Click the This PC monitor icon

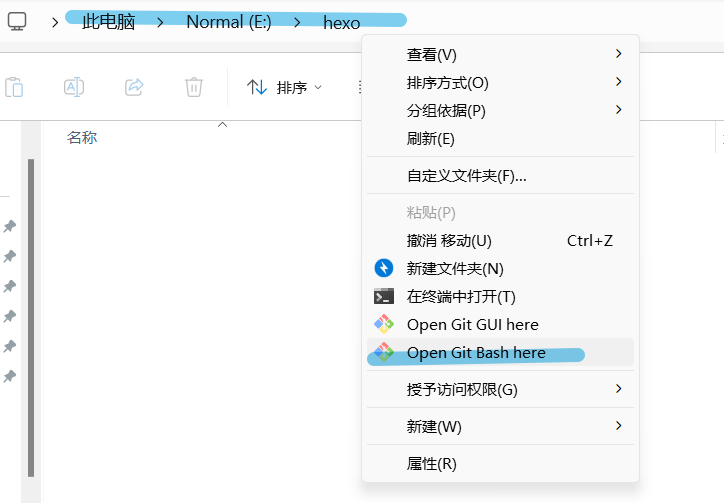pos(18,21)
